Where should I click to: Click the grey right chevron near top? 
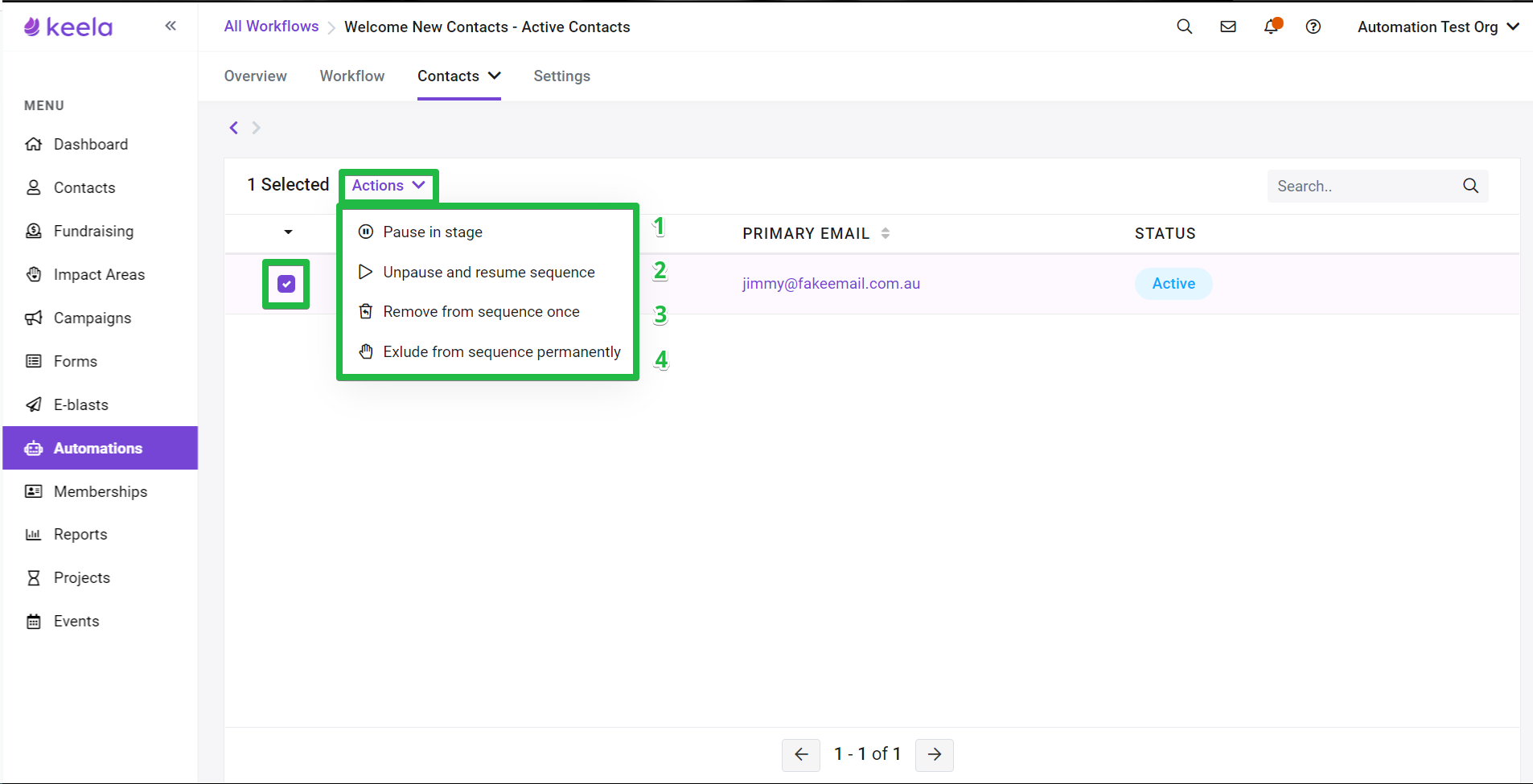point(256,127)
